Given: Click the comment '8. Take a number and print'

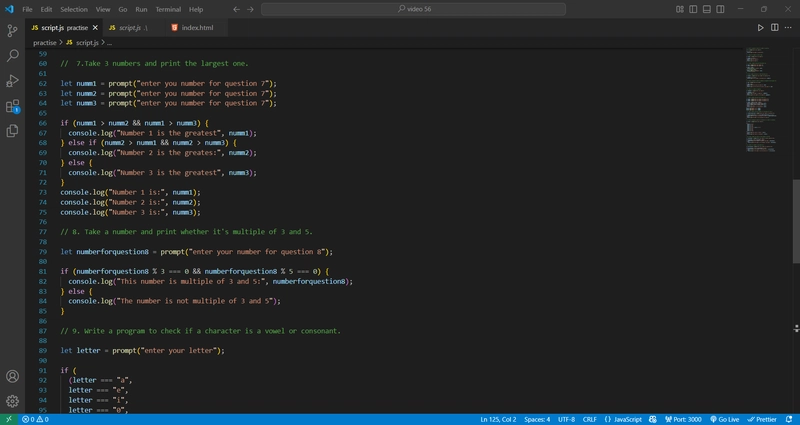Looking at the screenshot, I should (186, 232).
